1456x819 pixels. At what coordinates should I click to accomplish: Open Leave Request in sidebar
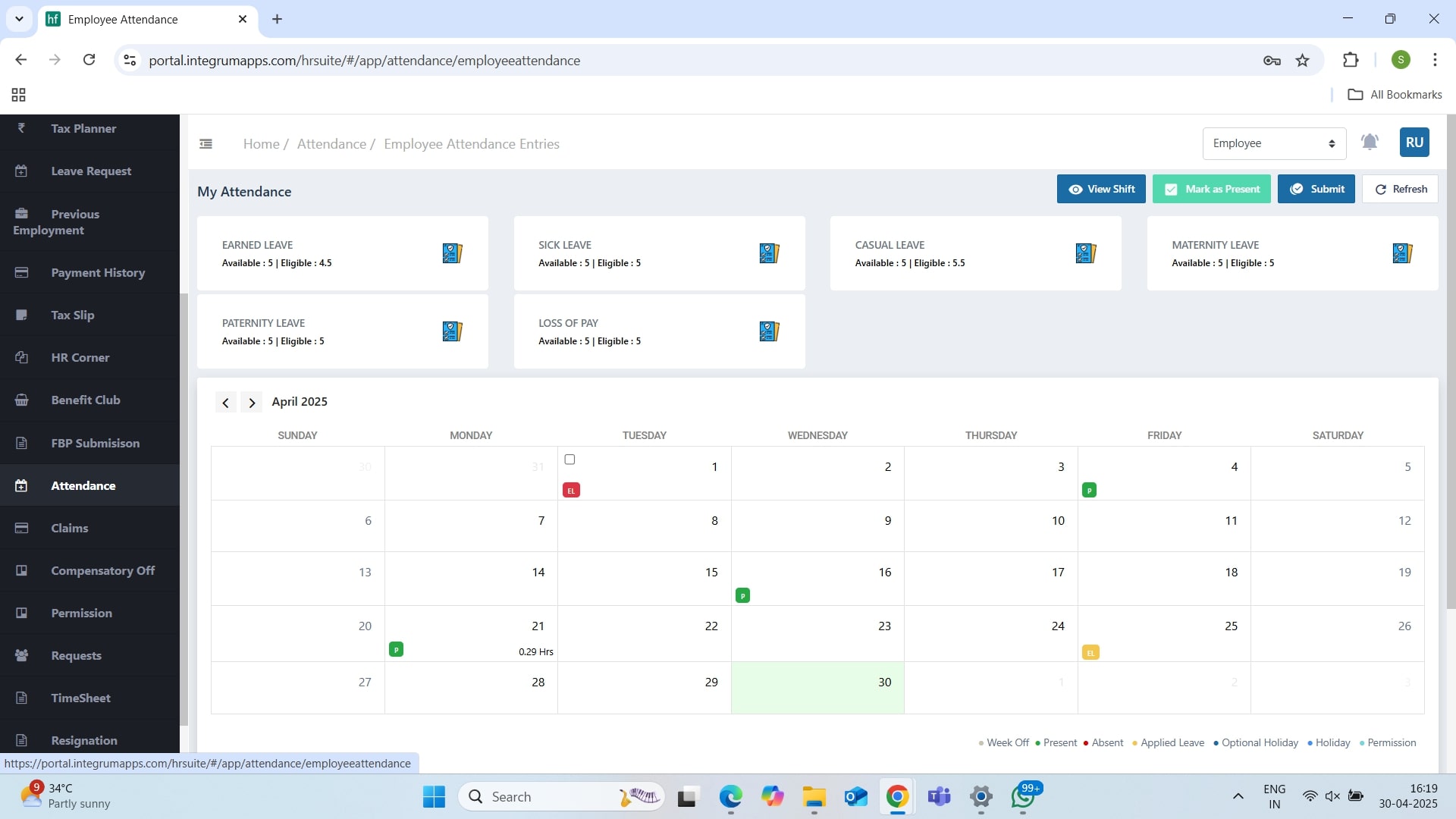coord(91,171)
